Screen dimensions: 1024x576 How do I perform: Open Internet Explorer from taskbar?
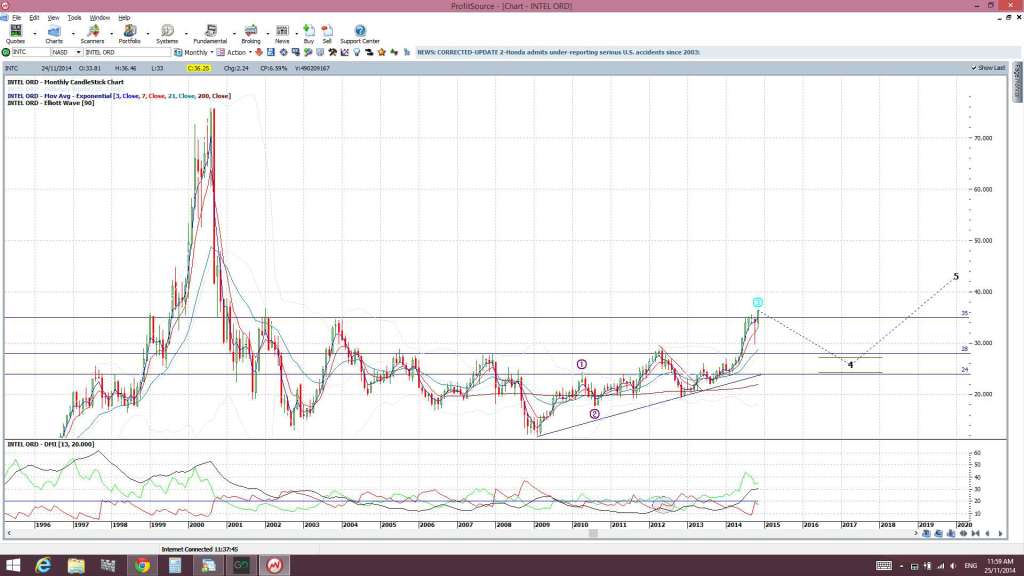(43, 566)
